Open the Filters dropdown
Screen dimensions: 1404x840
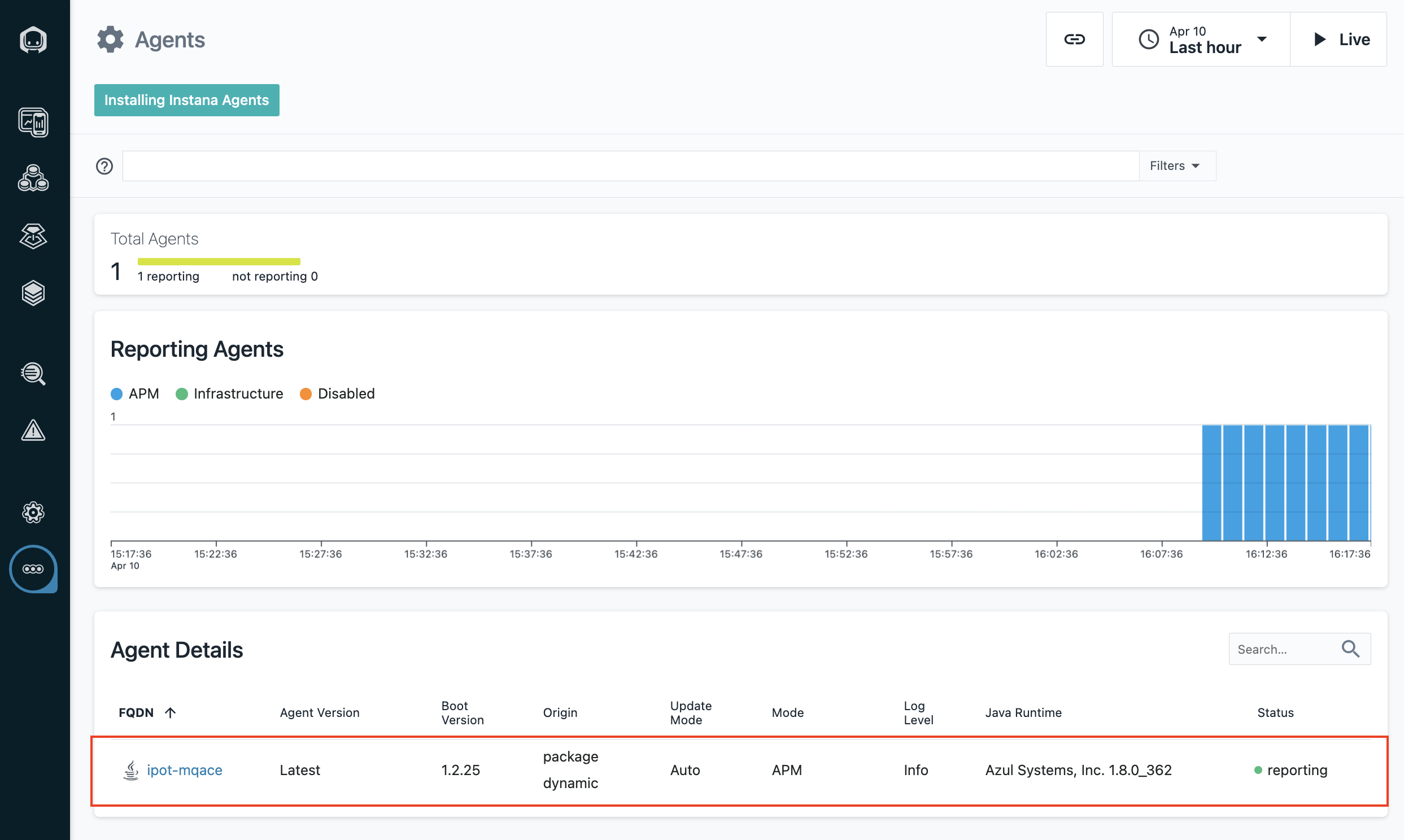(x=1177, y=166)
